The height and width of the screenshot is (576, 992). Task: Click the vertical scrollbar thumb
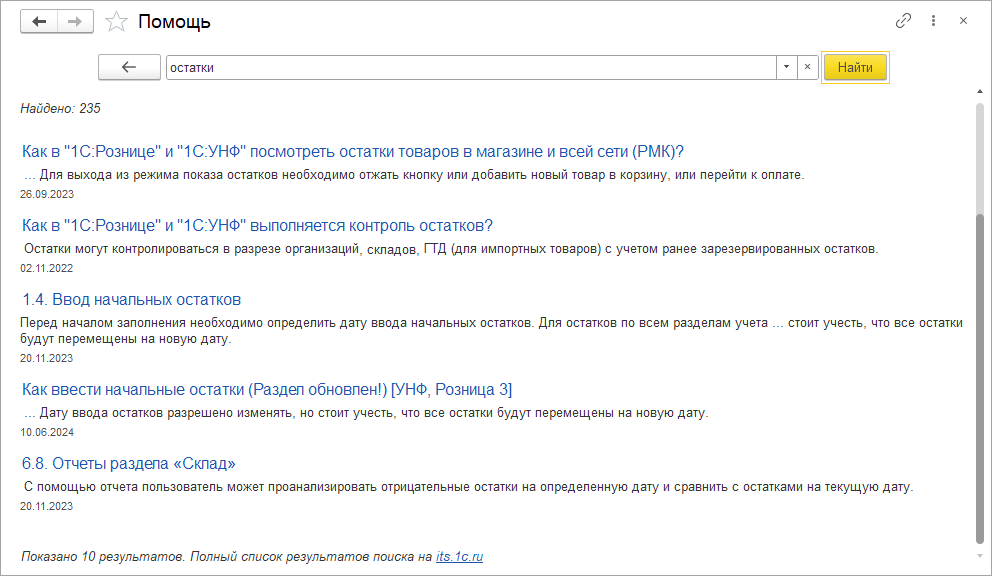(x=980, y=375)
